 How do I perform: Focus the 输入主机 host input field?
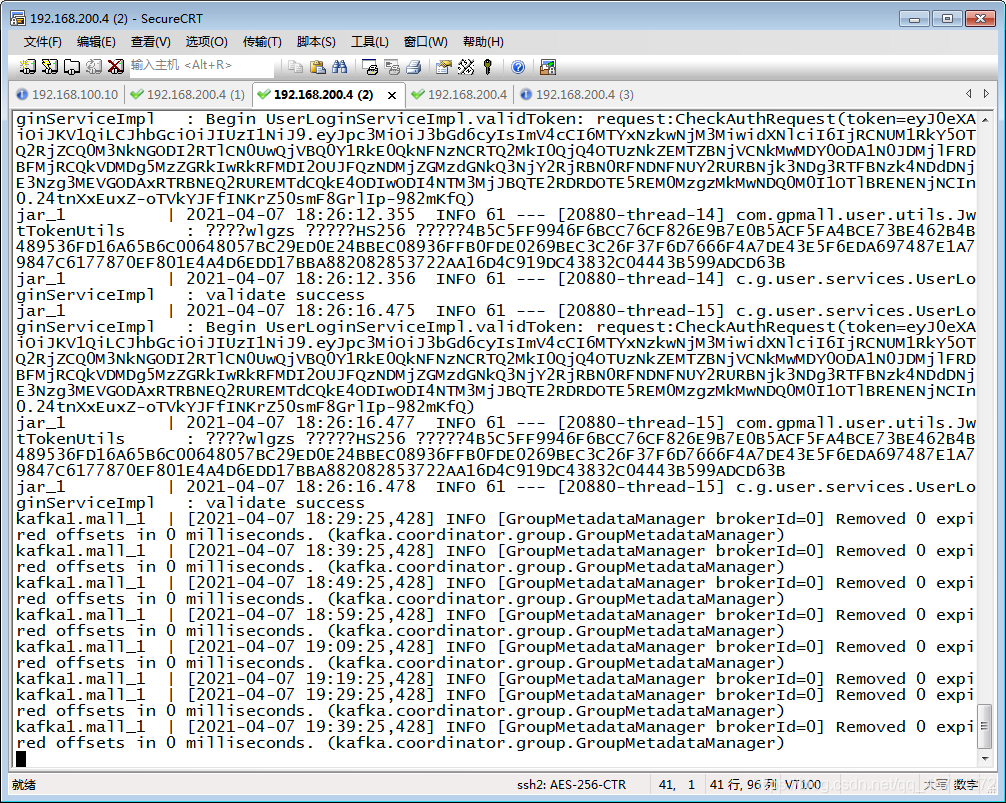click(x=201, y=65)
